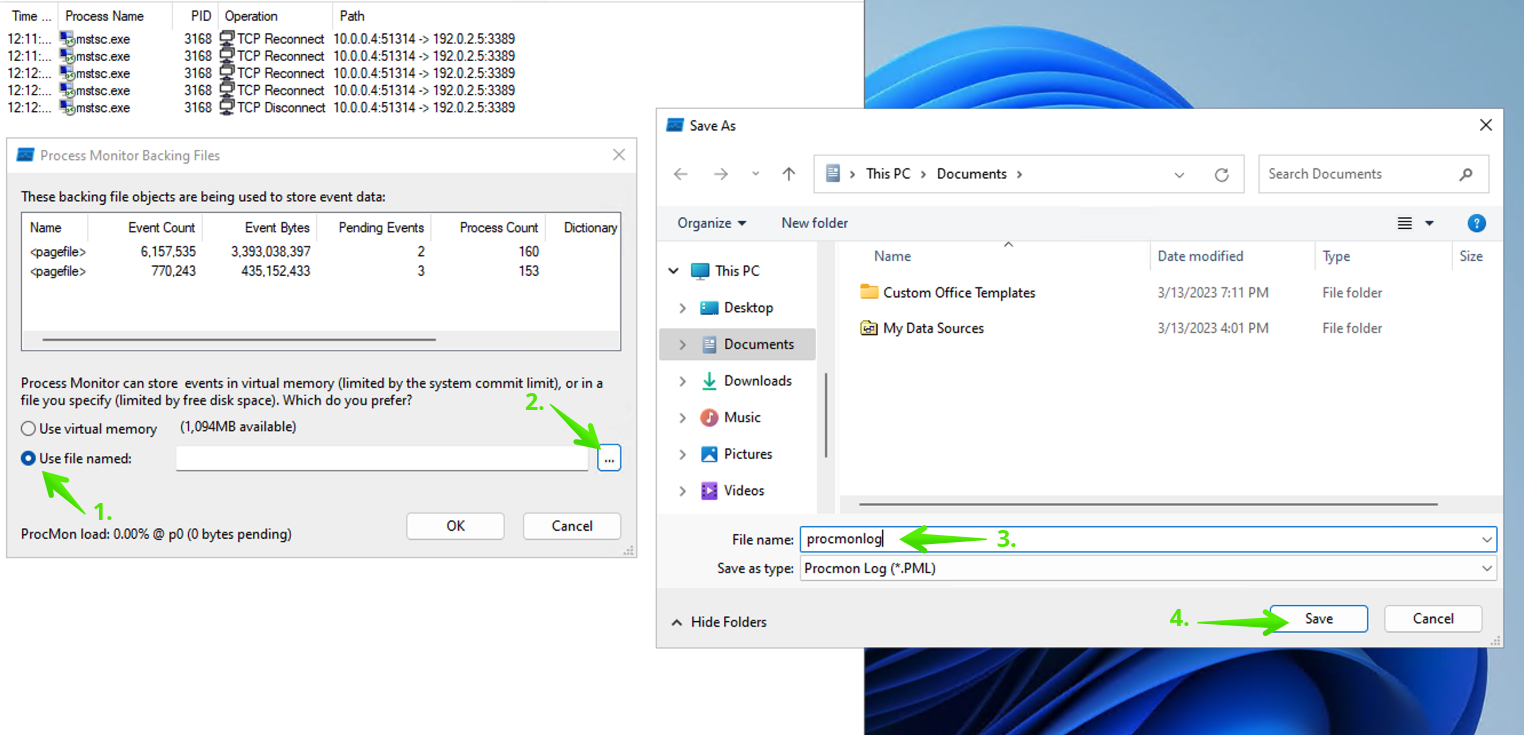
Task: Click the backing files list horizontal scrollbar
Action: coord(240,340)
